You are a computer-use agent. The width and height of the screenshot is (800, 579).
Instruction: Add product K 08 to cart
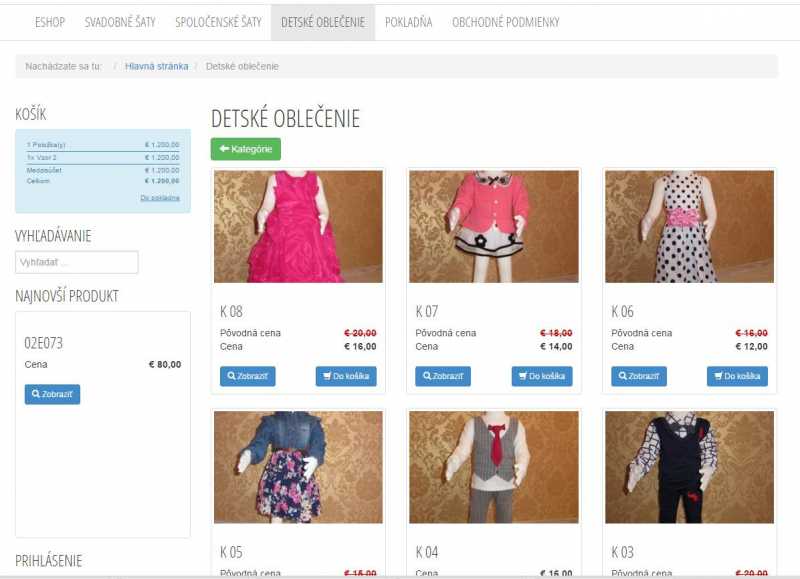pos(346,376)
